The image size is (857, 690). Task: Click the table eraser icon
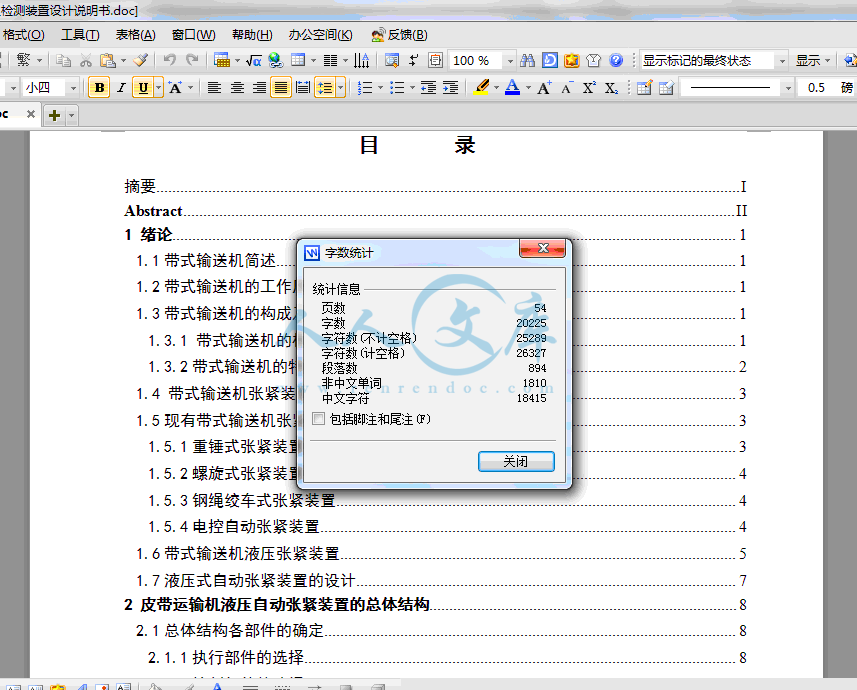666,87
